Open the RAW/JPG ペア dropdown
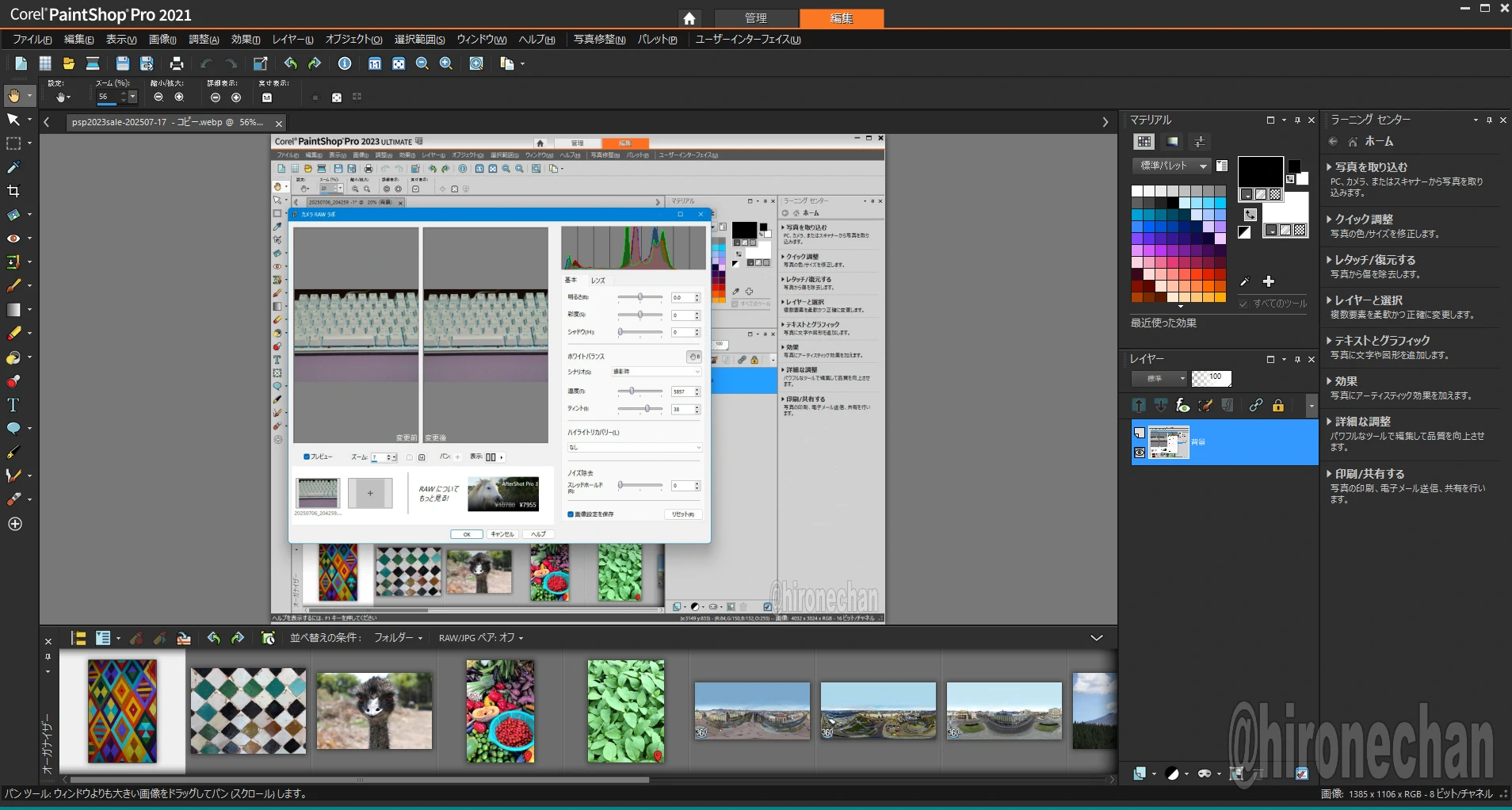1512x810 pixels. (x=482, y=638)
